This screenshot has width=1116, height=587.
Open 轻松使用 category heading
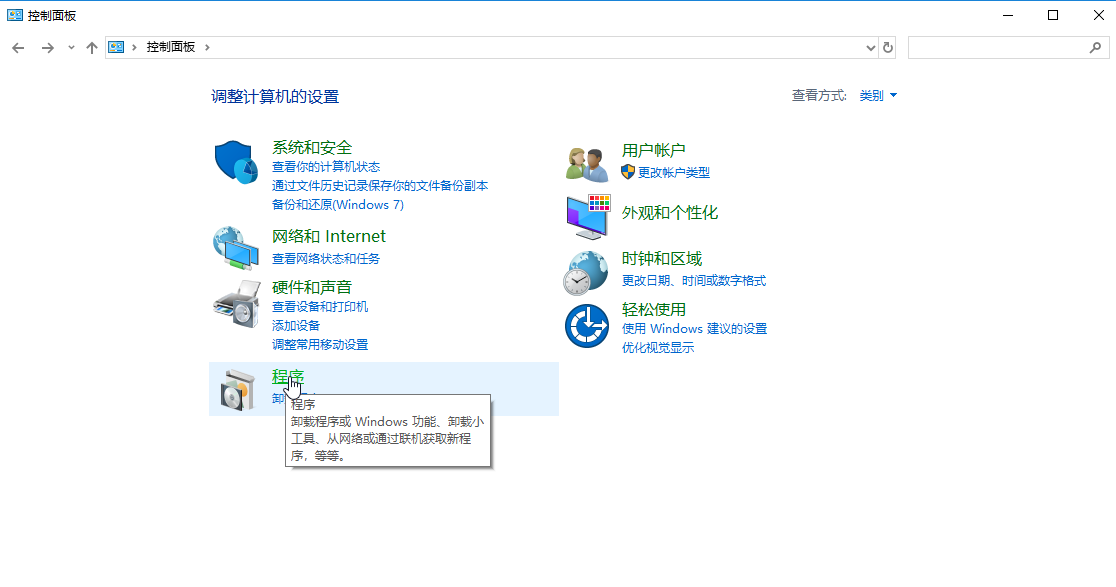point(653,310)
